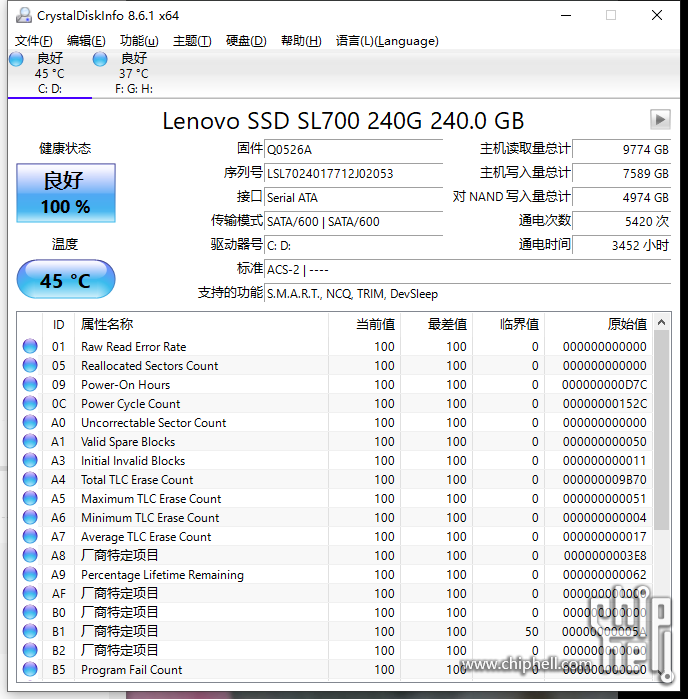The height and width of the screenshot is (699, 688).
Task: Click the blue status orb for F: G: H:
Action: pos(100,59)
